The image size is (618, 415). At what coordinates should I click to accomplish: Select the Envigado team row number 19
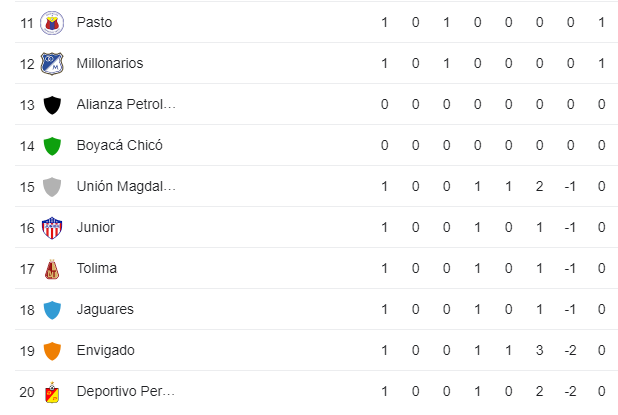point(27,351)
